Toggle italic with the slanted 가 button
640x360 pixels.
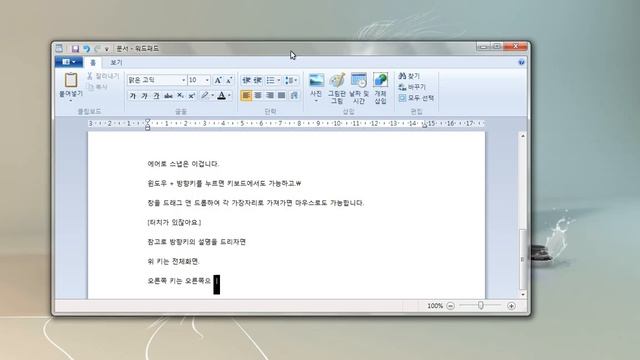(x=144, y=96)
